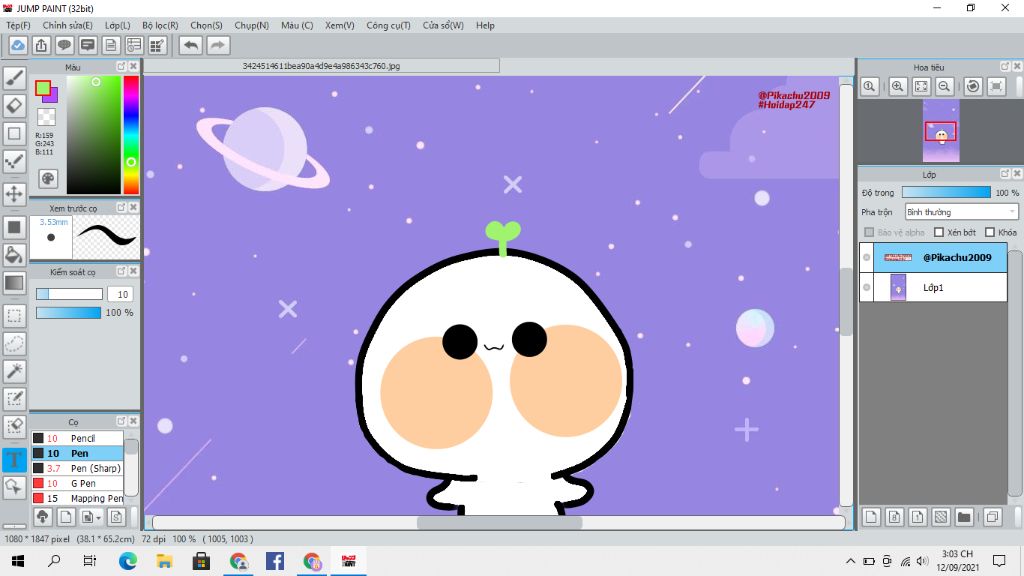Select the Brush tool

14,78
